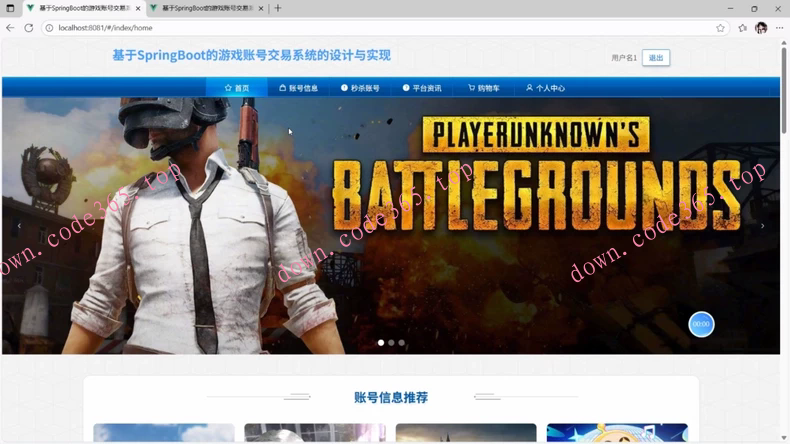Viewport: 790px width, 444px height.
Task: Open first recommended account thumbnail
Action: [164, 432]
